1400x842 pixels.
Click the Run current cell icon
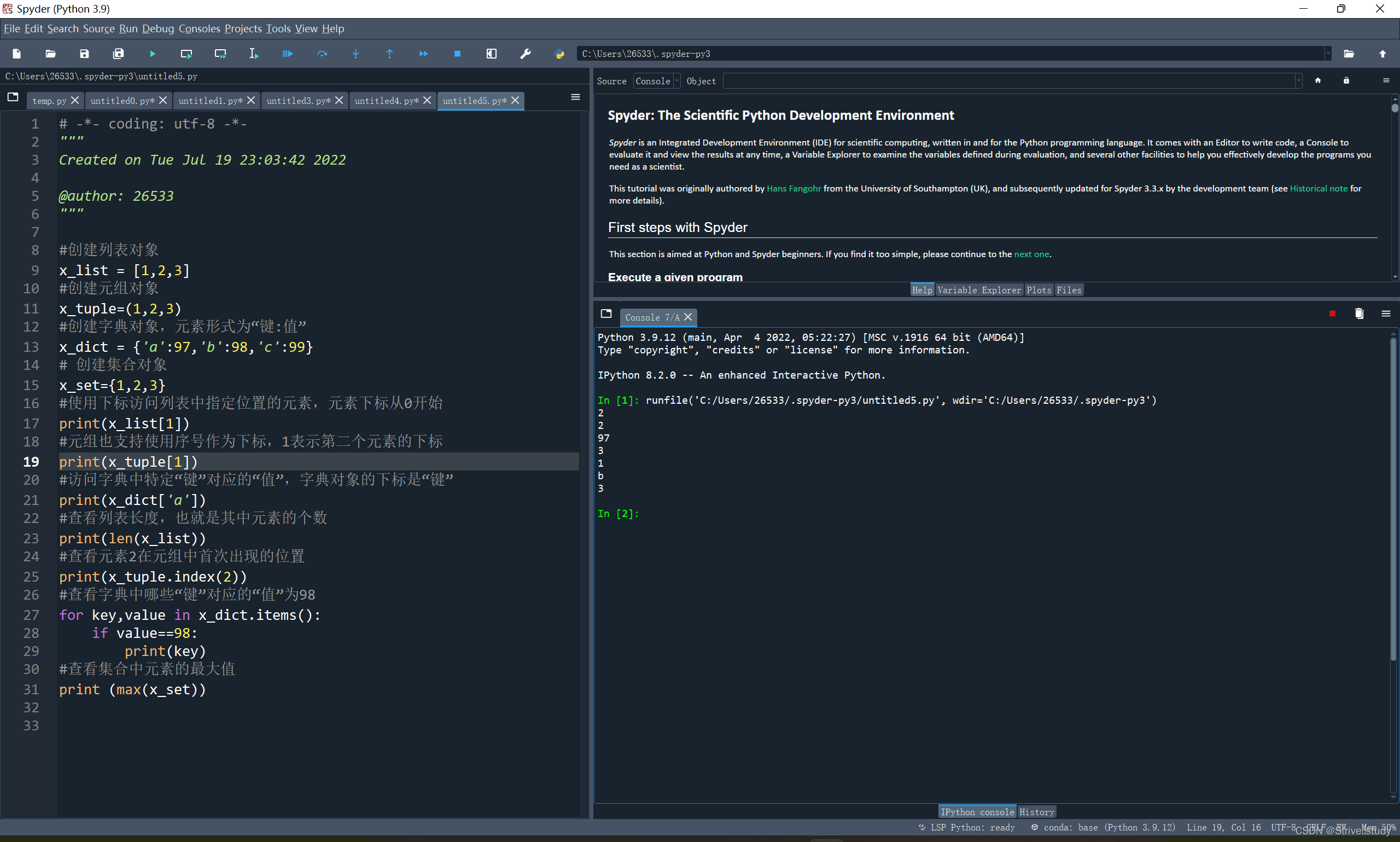[186, 54]
